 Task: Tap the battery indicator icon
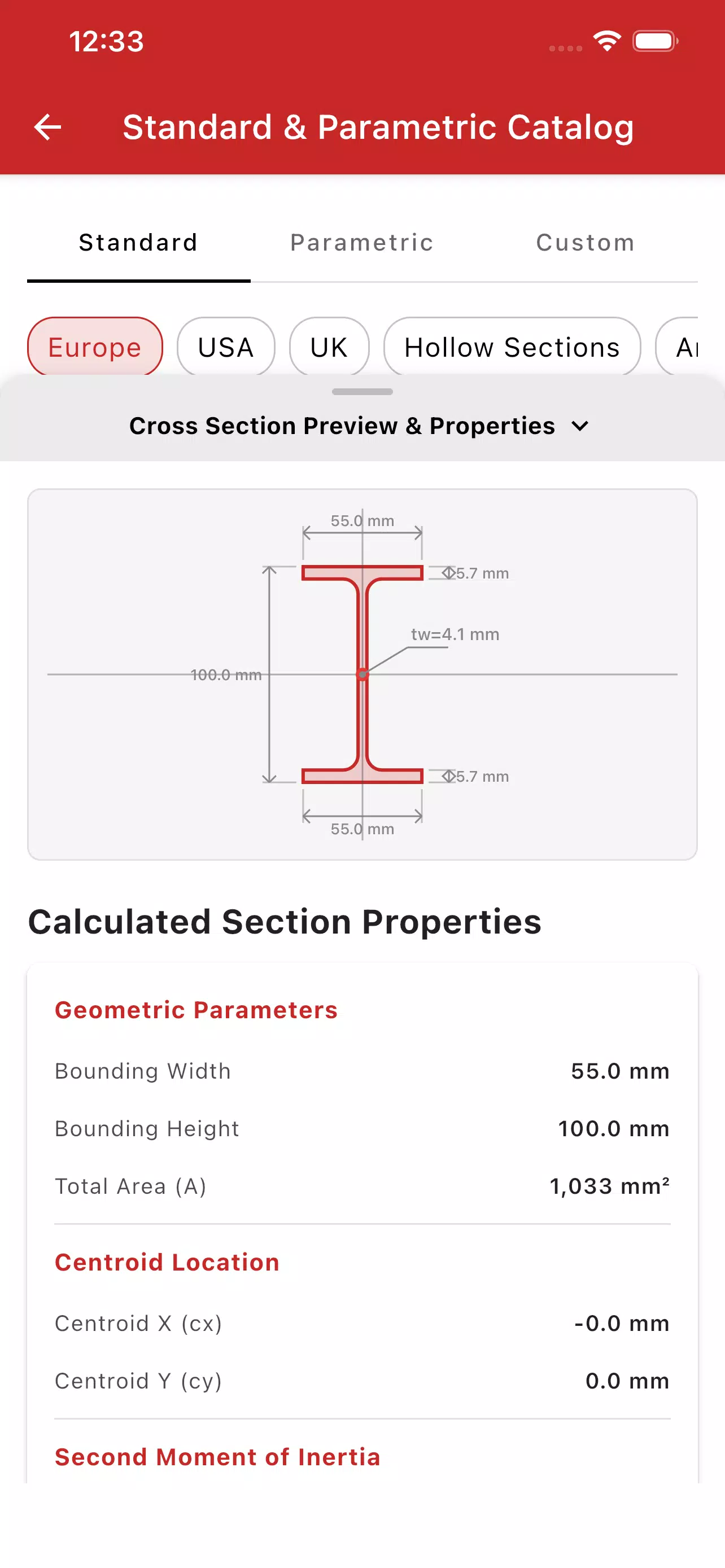[655, 41]
